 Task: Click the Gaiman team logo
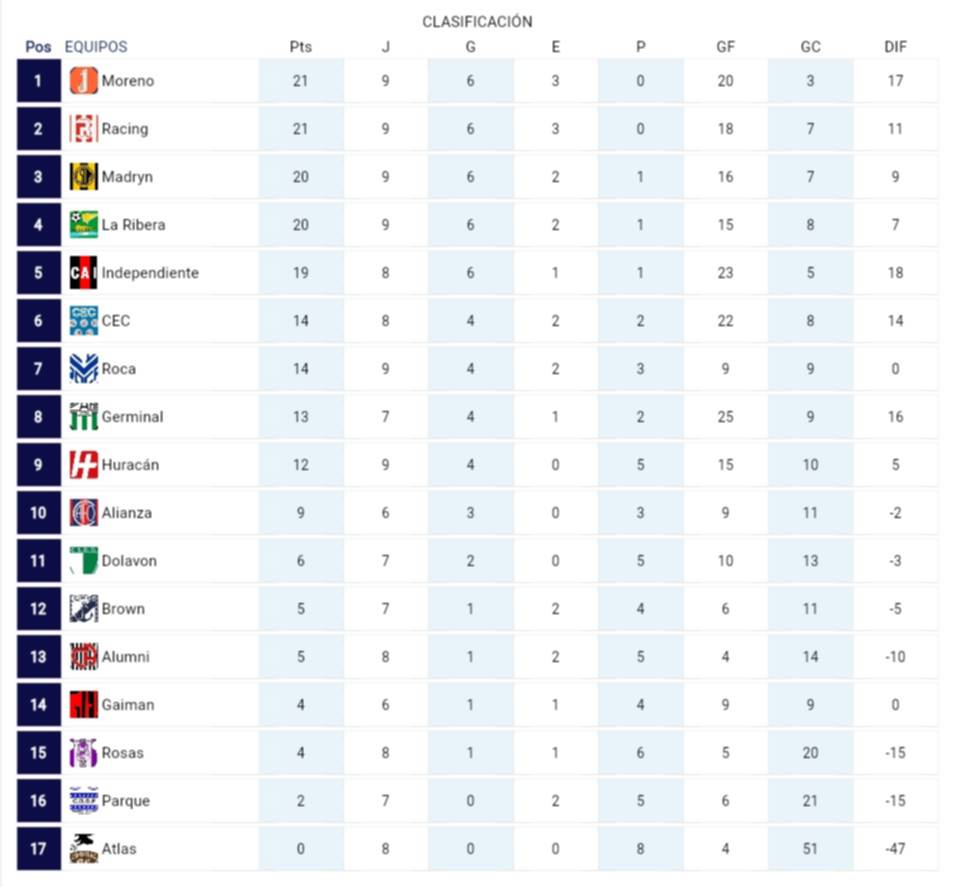pyautogui.click(x=84, y=705)
